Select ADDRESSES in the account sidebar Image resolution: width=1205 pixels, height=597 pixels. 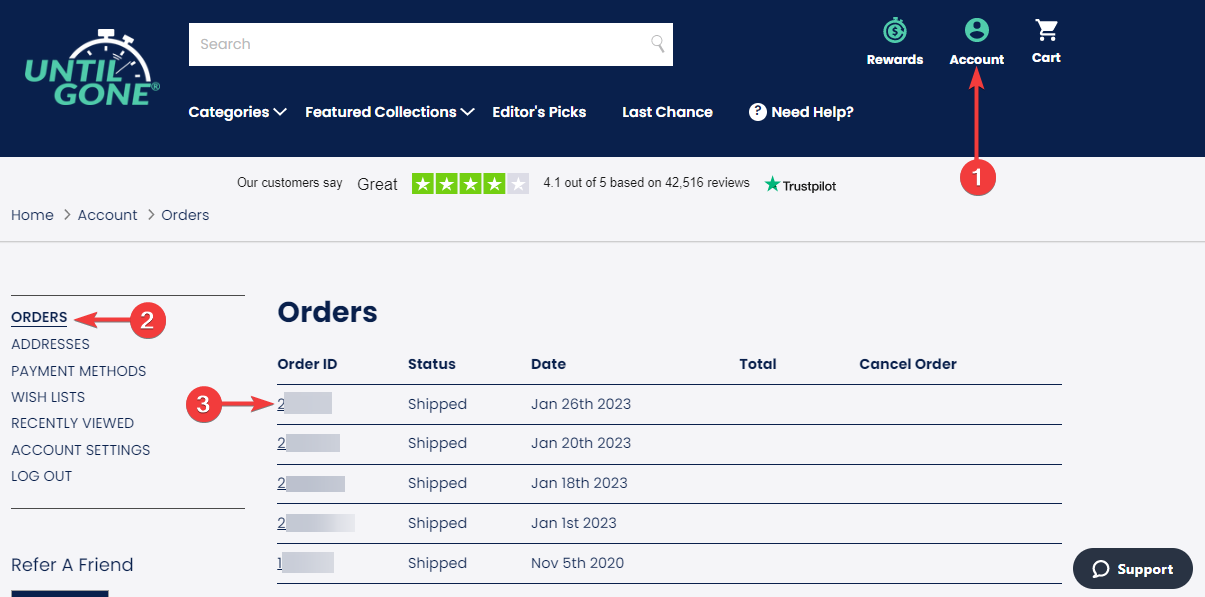(x=50, y=344)
